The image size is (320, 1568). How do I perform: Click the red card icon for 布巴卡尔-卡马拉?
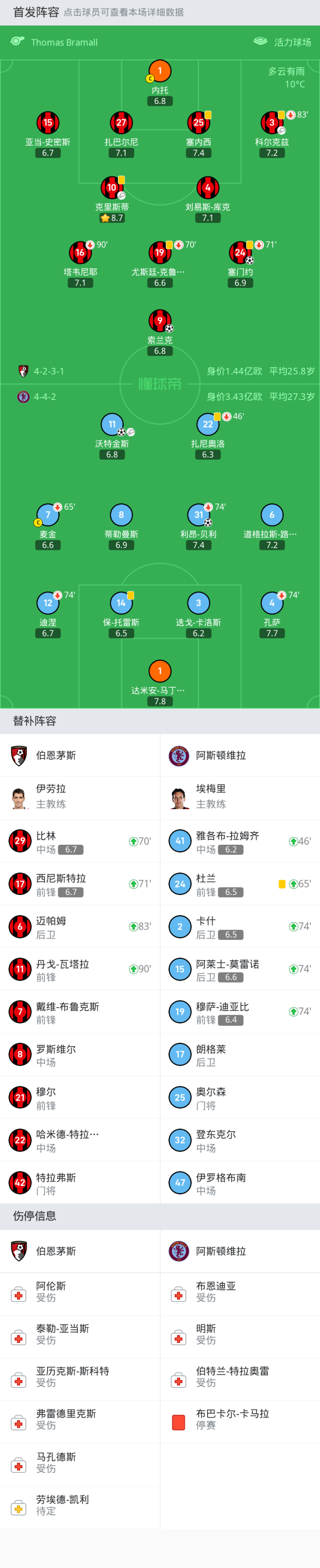tap(179, 1422)
